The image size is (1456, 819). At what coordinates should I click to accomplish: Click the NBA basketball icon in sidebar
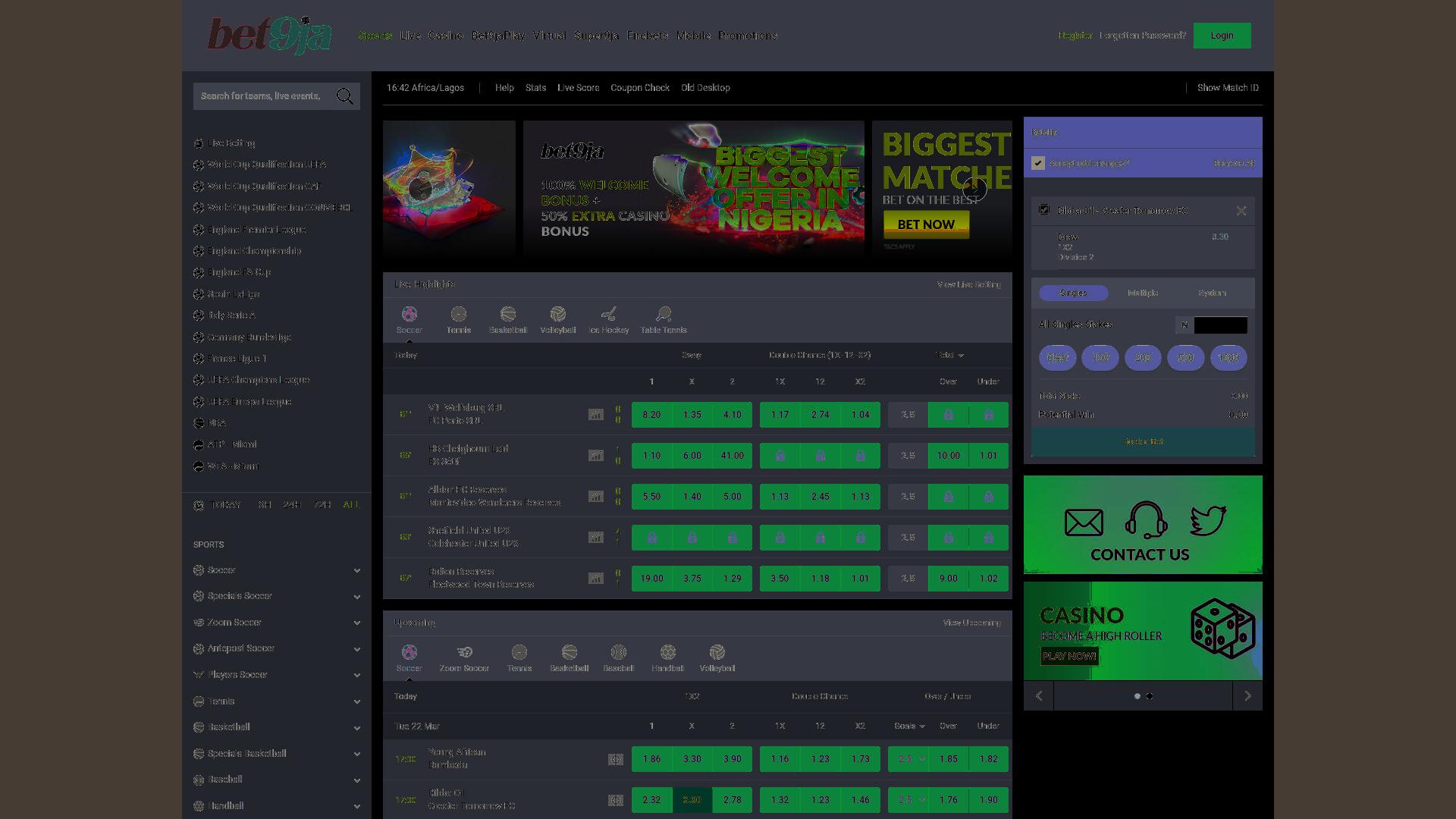pyautogui.click(x=199, y=423)
